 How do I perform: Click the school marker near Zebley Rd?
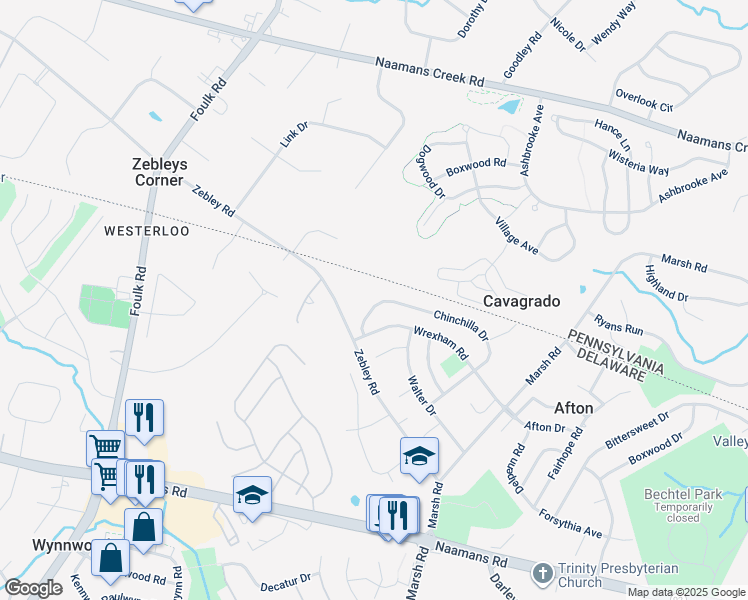419,458
